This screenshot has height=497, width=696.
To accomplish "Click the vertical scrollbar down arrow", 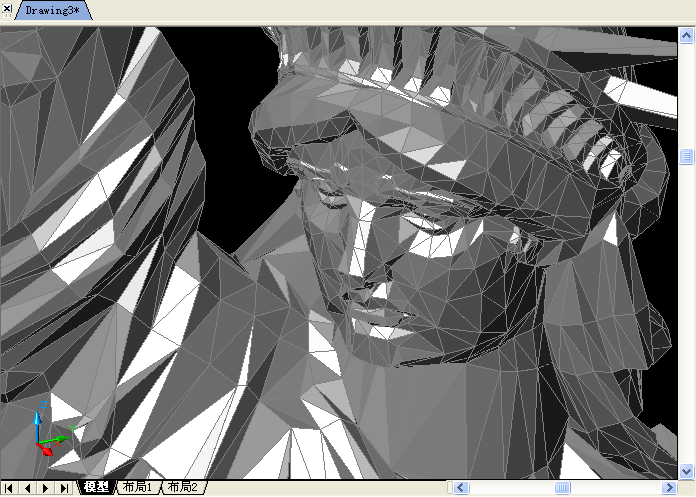I will (x=686, y=470).
